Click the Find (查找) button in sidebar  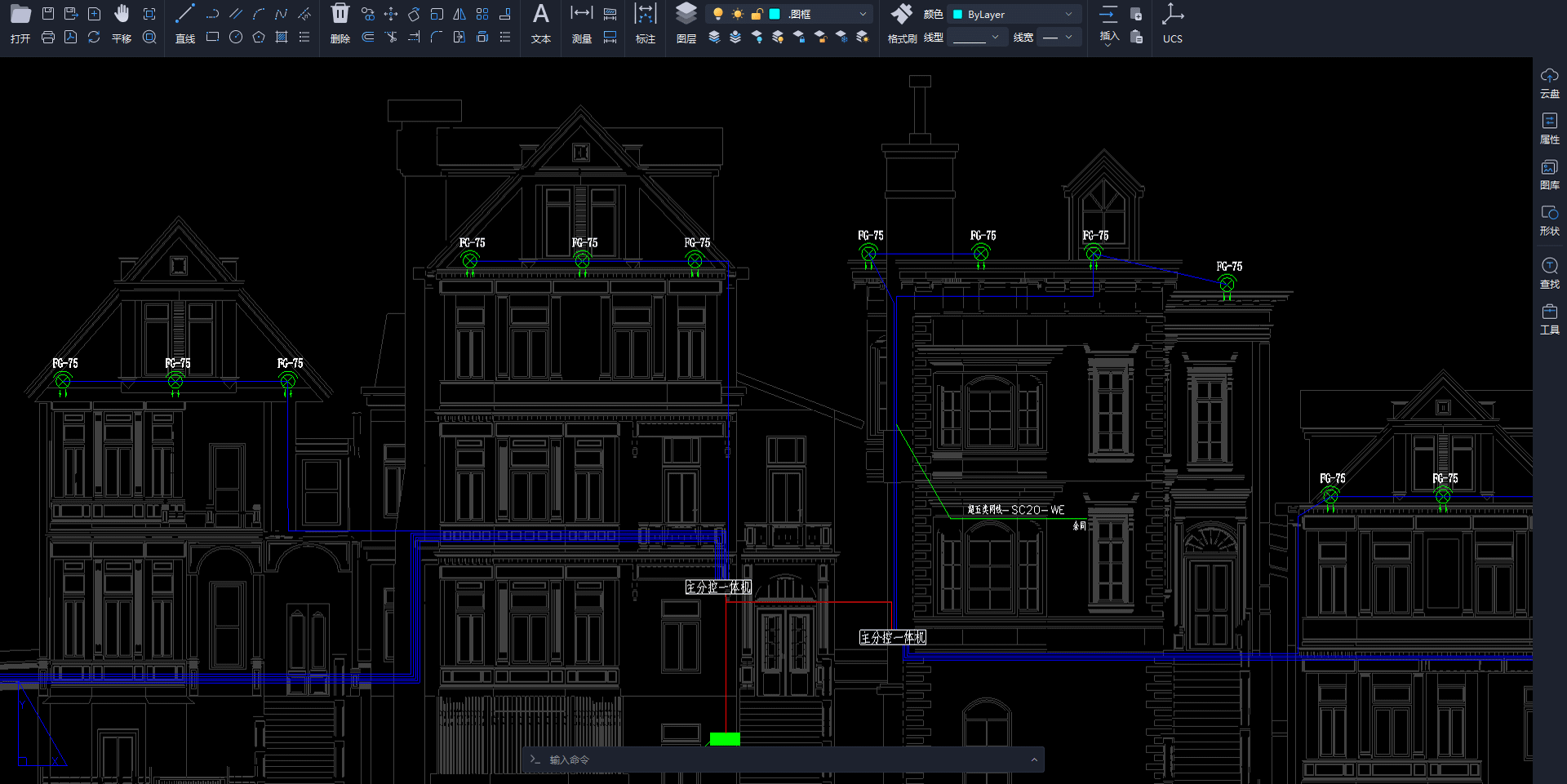click(x=1549, y=272)
